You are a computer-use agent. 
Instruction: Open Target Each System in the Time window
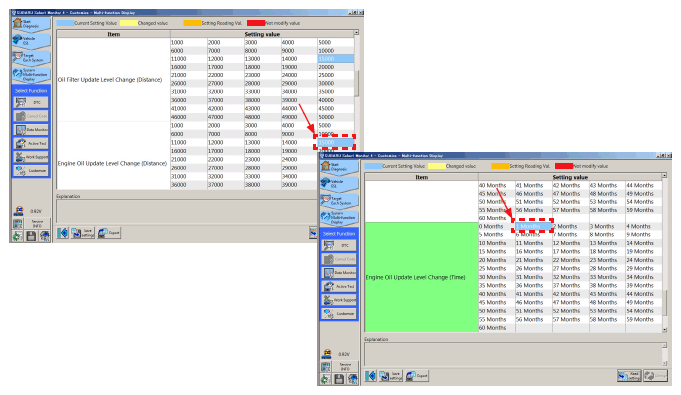339,200
